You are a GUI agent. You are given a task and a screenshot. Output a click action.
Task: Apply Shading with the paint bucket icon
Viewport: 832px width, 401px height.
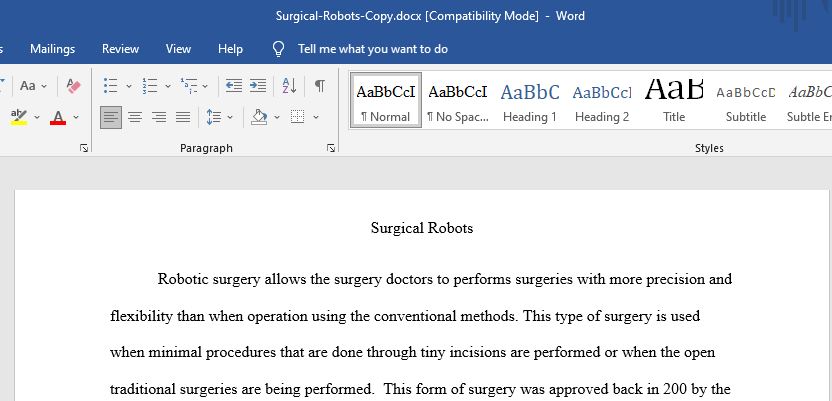tap(259, 117)
